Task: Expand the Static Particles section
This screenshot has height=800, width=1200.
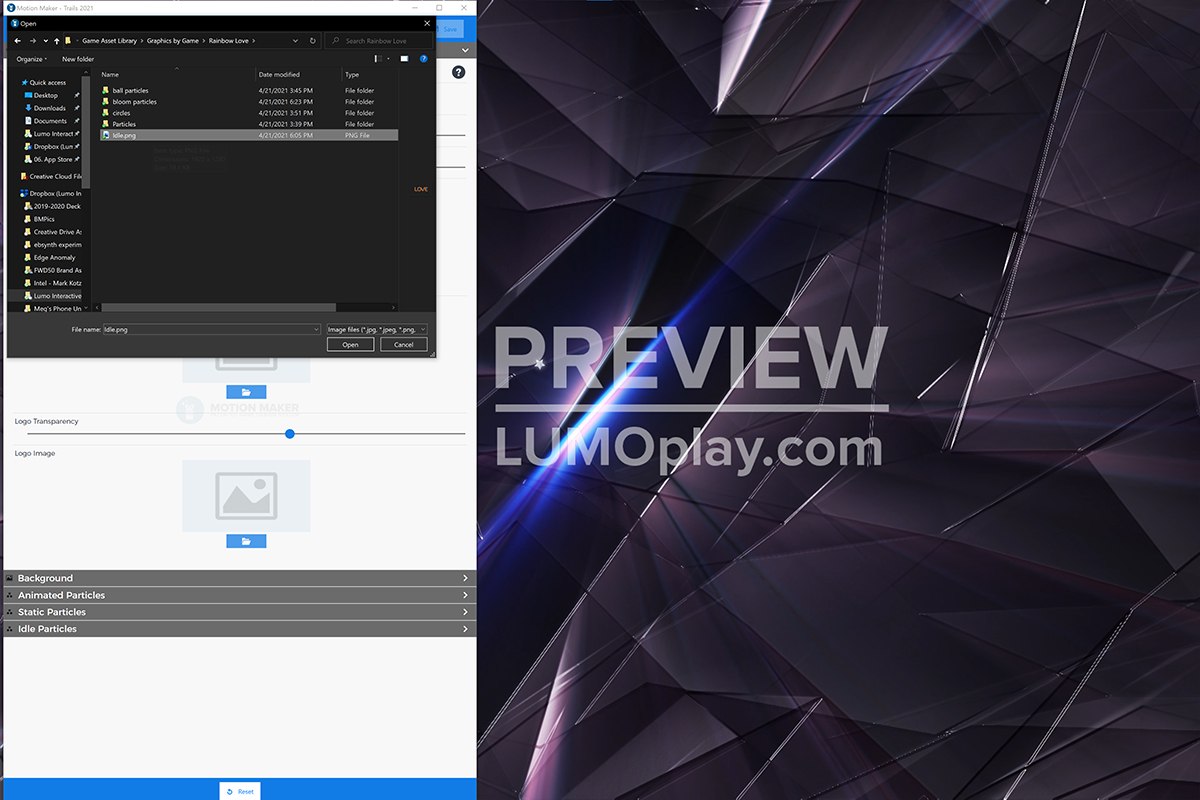Action: (x=239, y=612)
